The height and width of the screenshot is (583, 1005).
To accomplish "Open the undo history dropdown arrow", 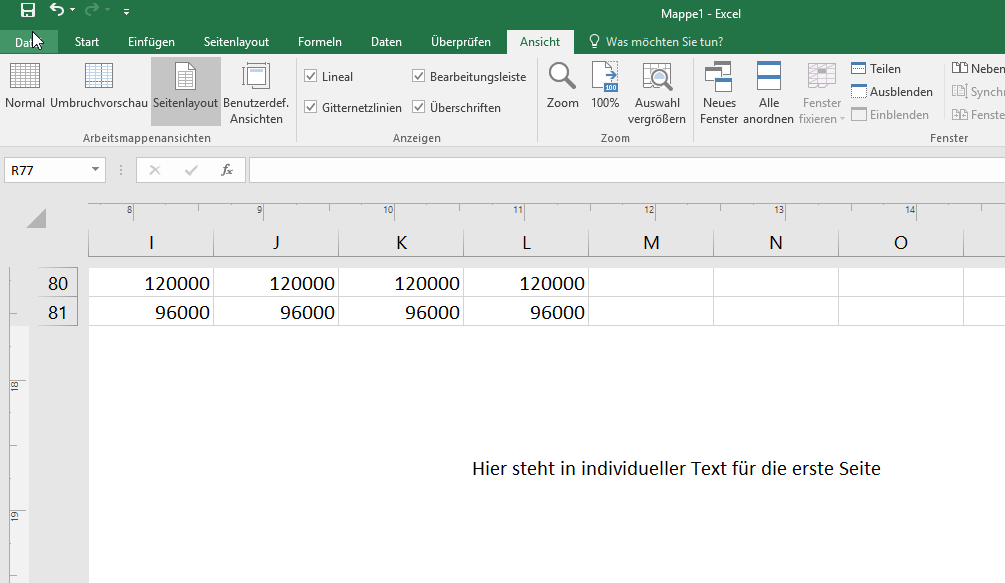I will (73, 11).
